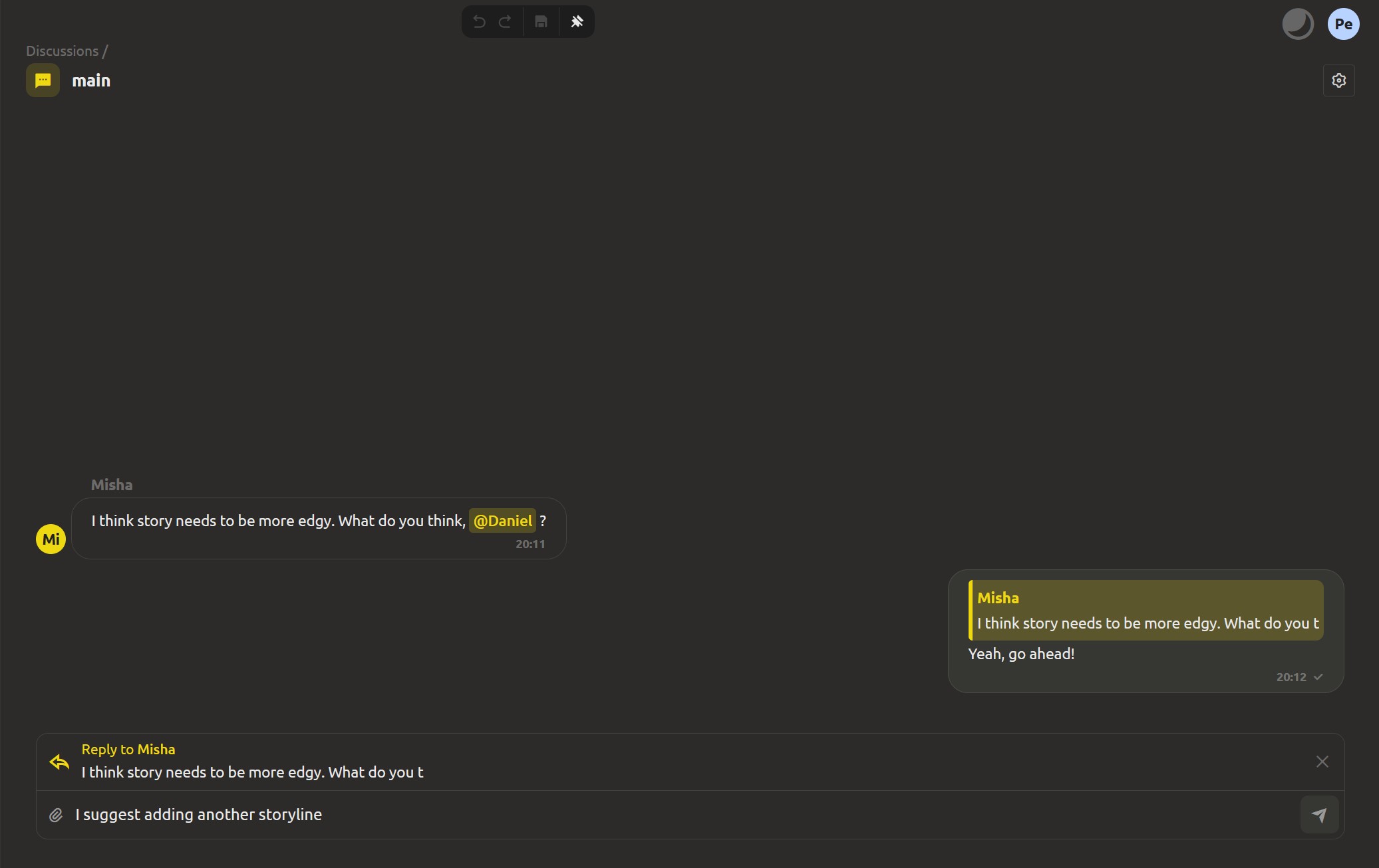Click the redo arrow in top toolbar

coord(505,22)
